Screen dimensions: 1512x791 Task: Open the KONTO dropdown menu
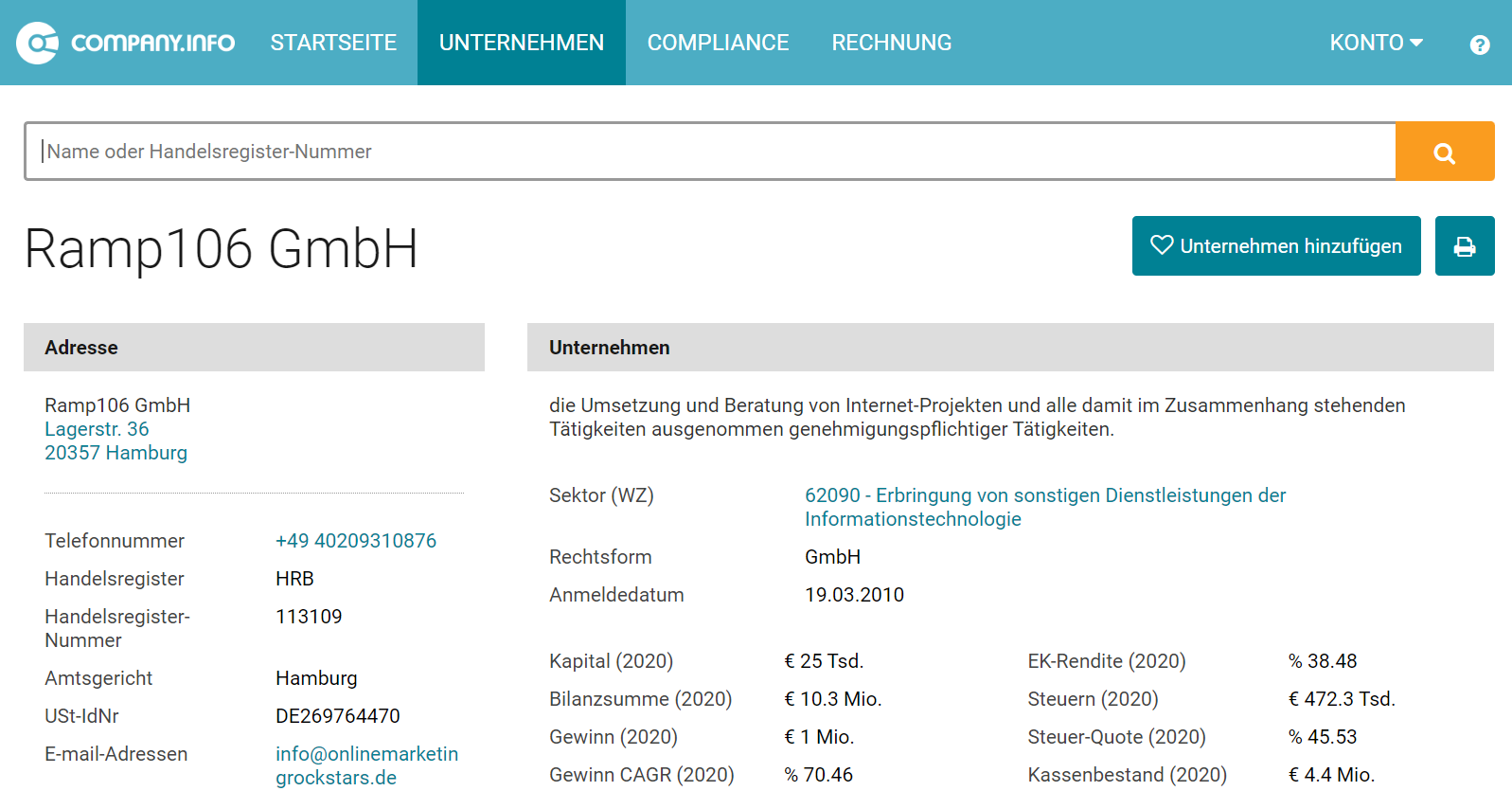tap(1376, 43)
